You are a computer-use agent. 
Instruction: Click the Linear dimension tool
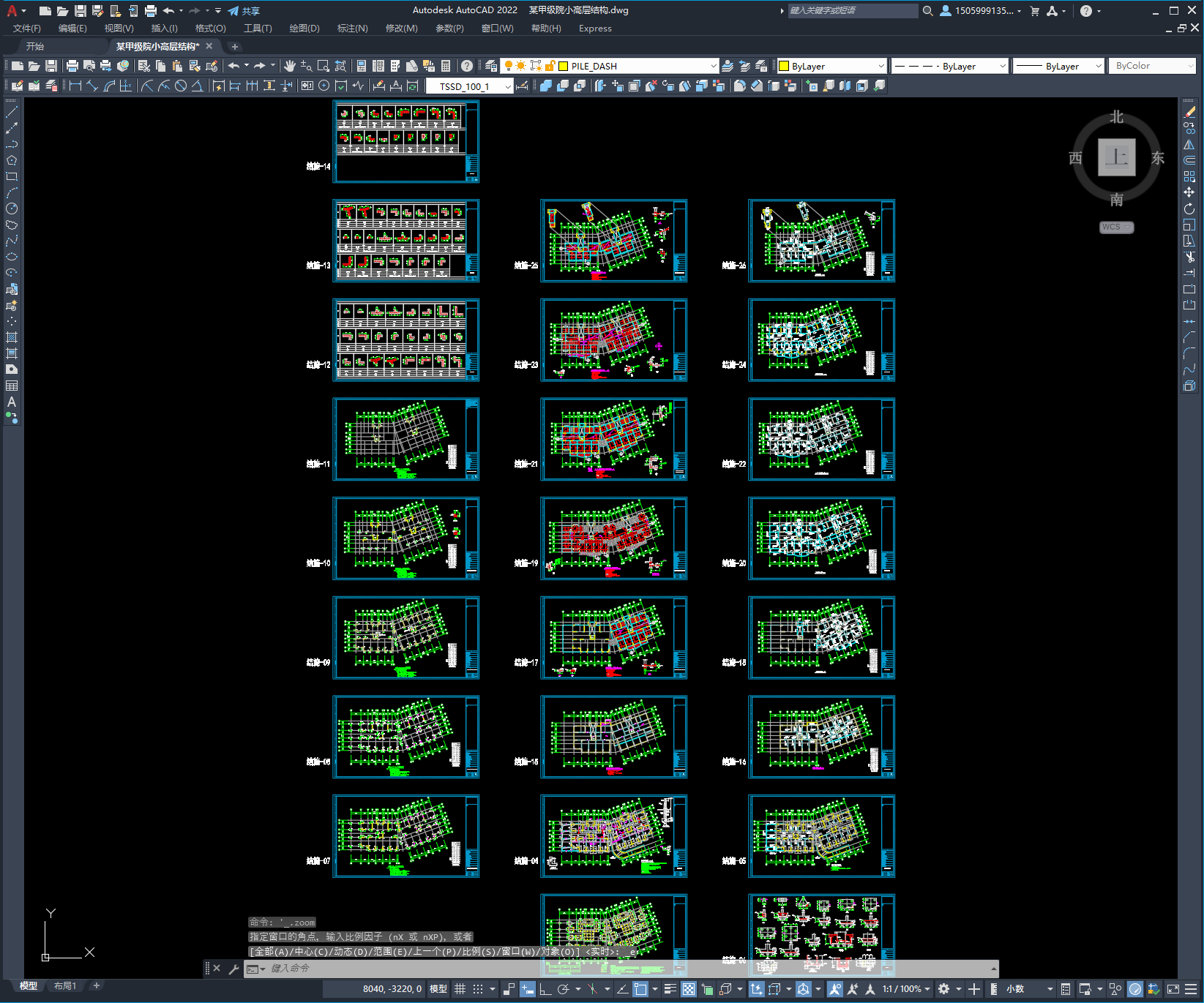(75, 86)
